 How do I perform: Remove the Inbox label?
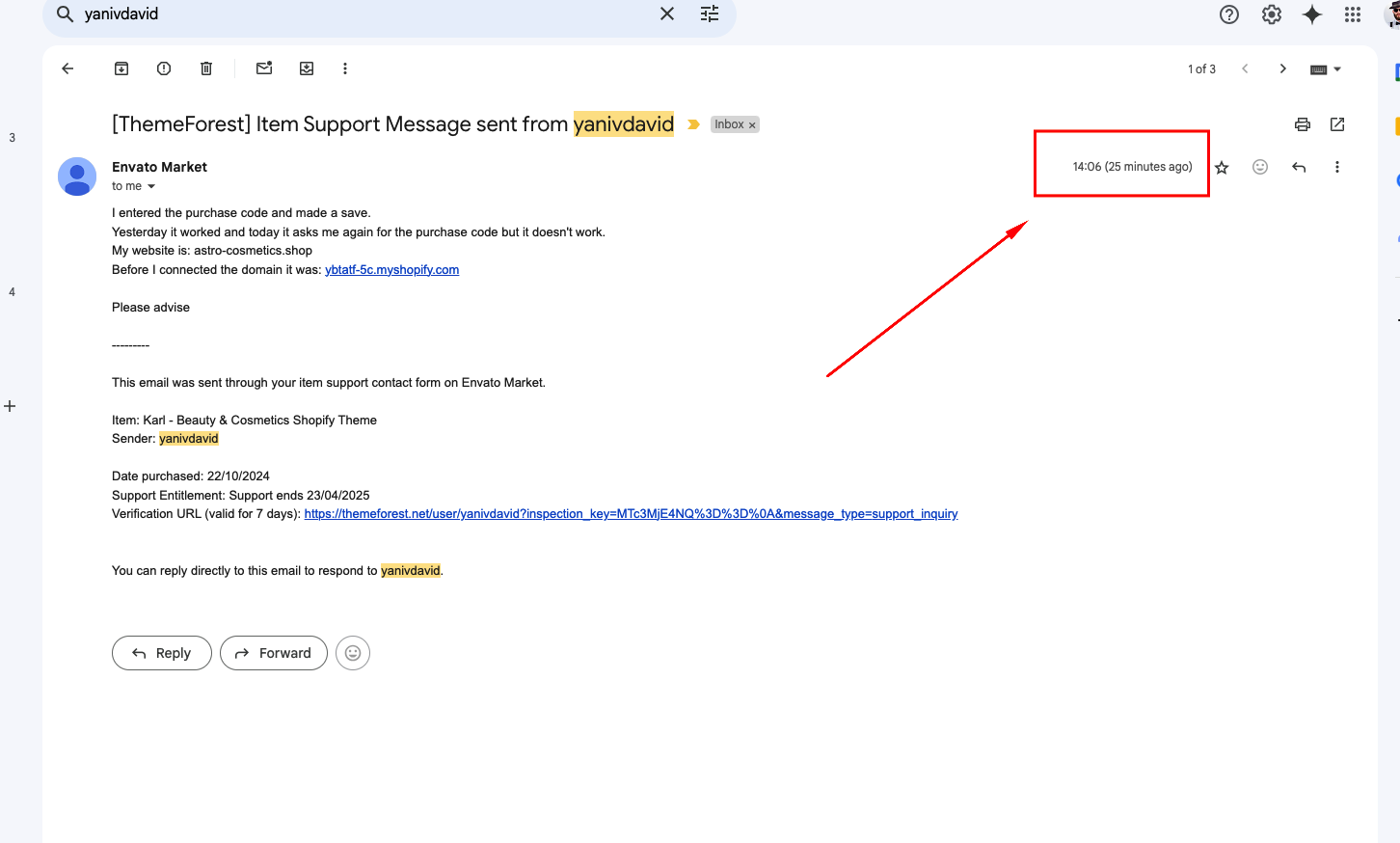(752, 125)
